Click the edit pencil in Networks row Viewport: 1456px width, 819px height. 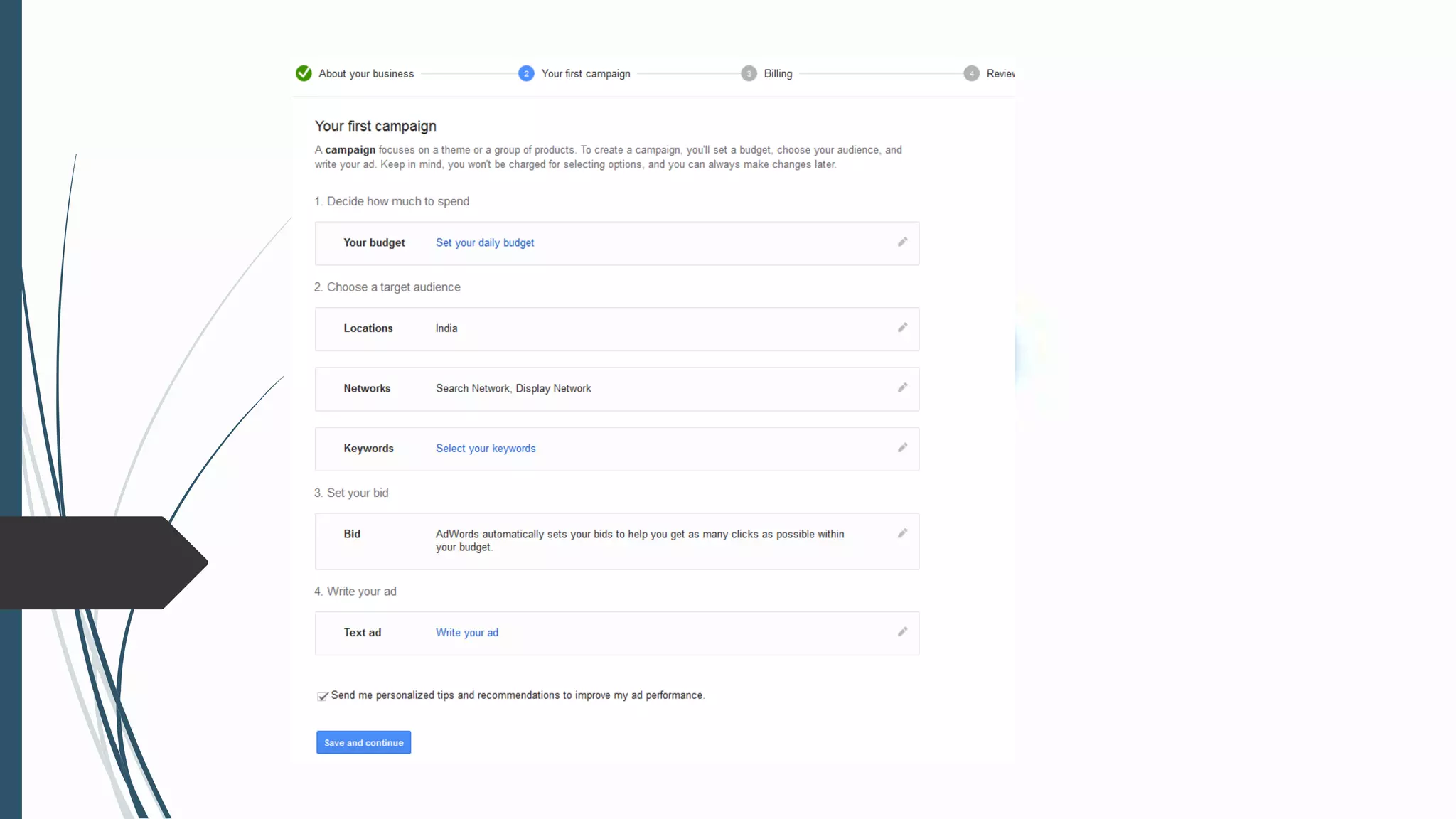point(902,388)
